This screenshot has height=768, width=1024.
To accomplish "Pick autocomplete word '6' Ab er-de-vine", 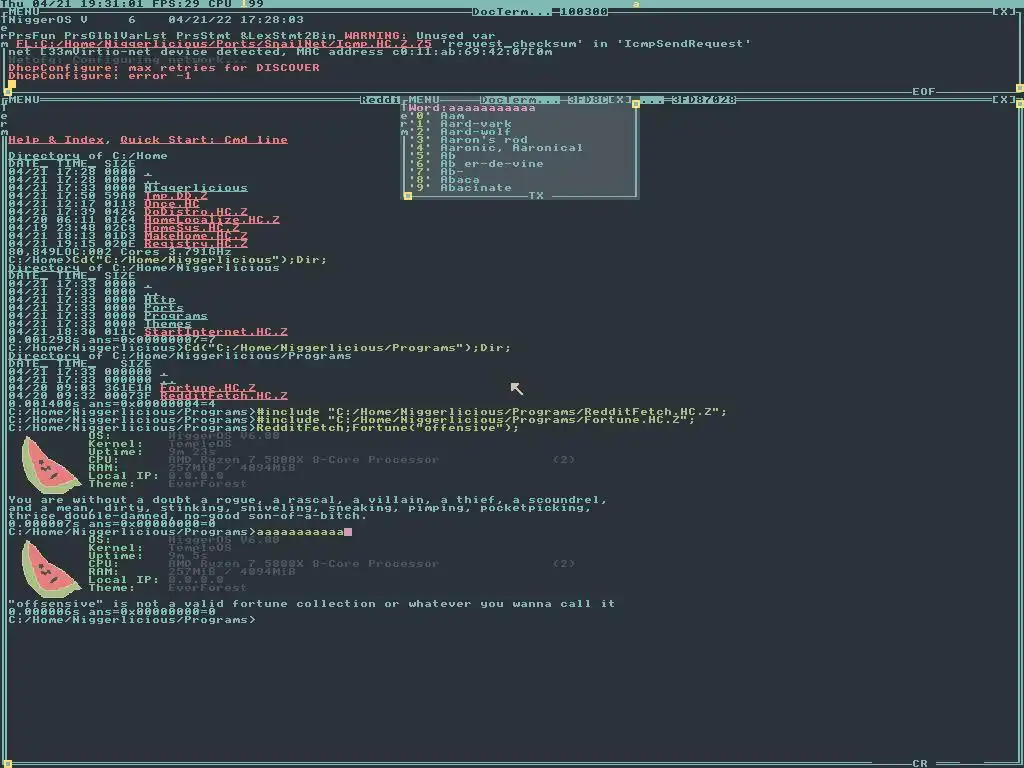I will (x=476, y=164).
